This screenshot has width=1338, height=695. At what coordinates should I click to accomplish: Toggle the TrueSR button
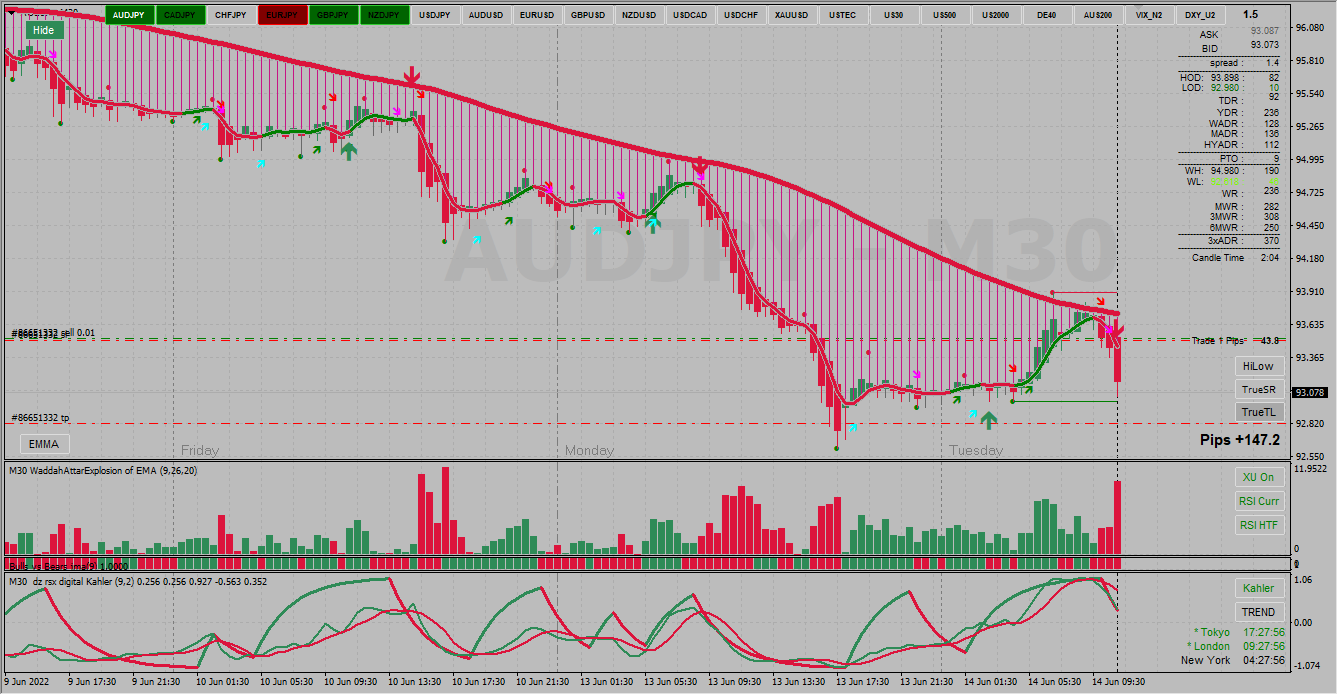pyautogui.click(x=1258, y=389)
